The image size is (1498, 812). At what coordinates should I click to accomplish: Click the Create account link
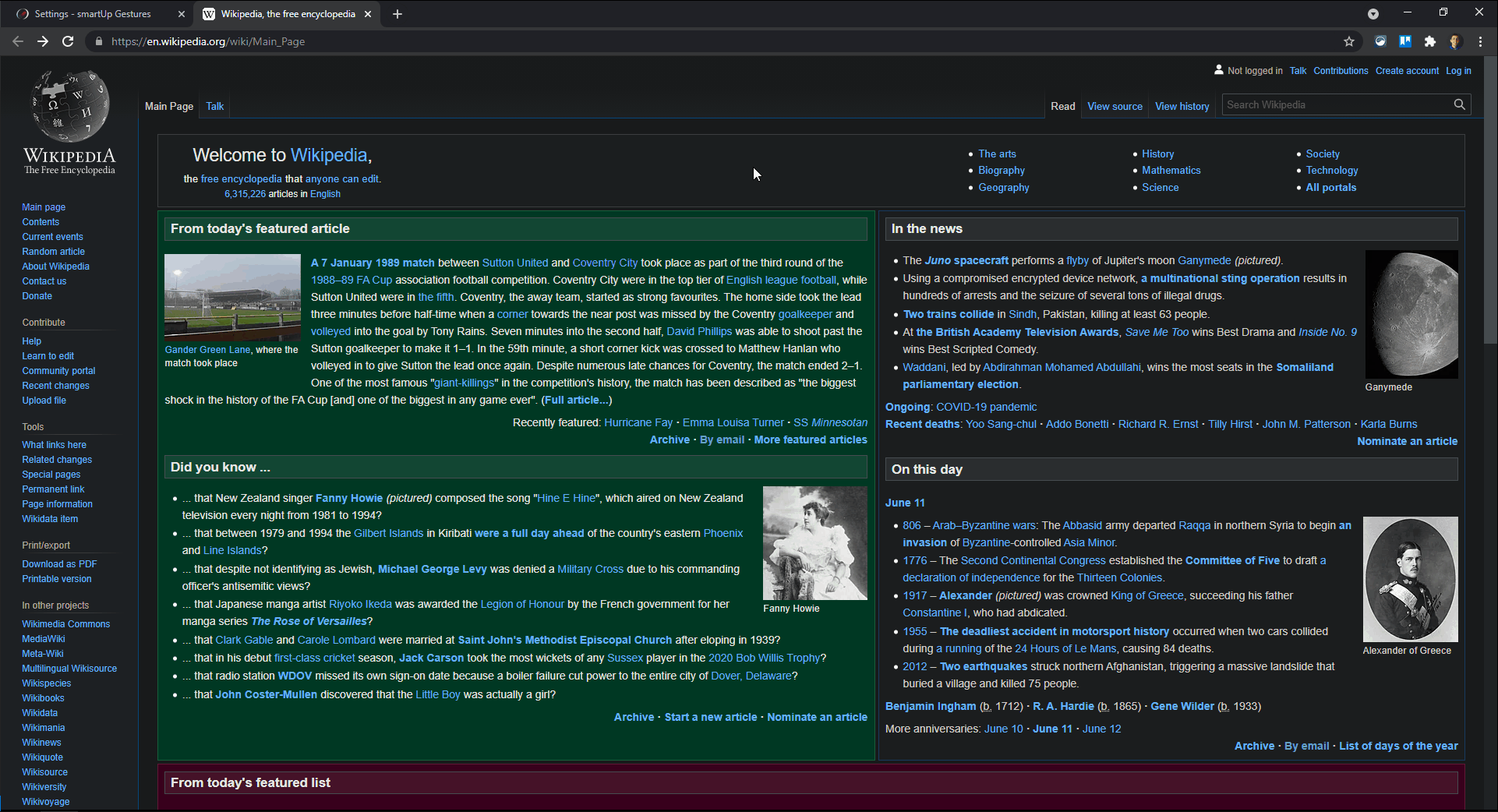[1407, 71]
